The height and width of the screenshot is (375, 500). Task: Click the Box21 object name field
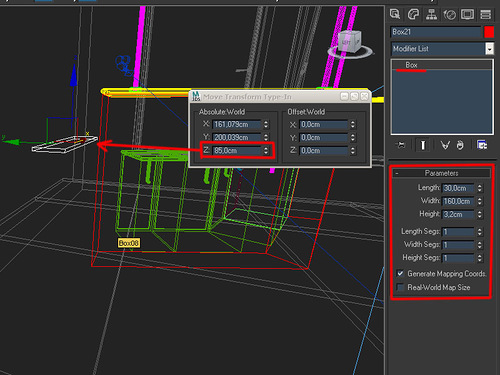pyautogui.click(x=436, y=32)
